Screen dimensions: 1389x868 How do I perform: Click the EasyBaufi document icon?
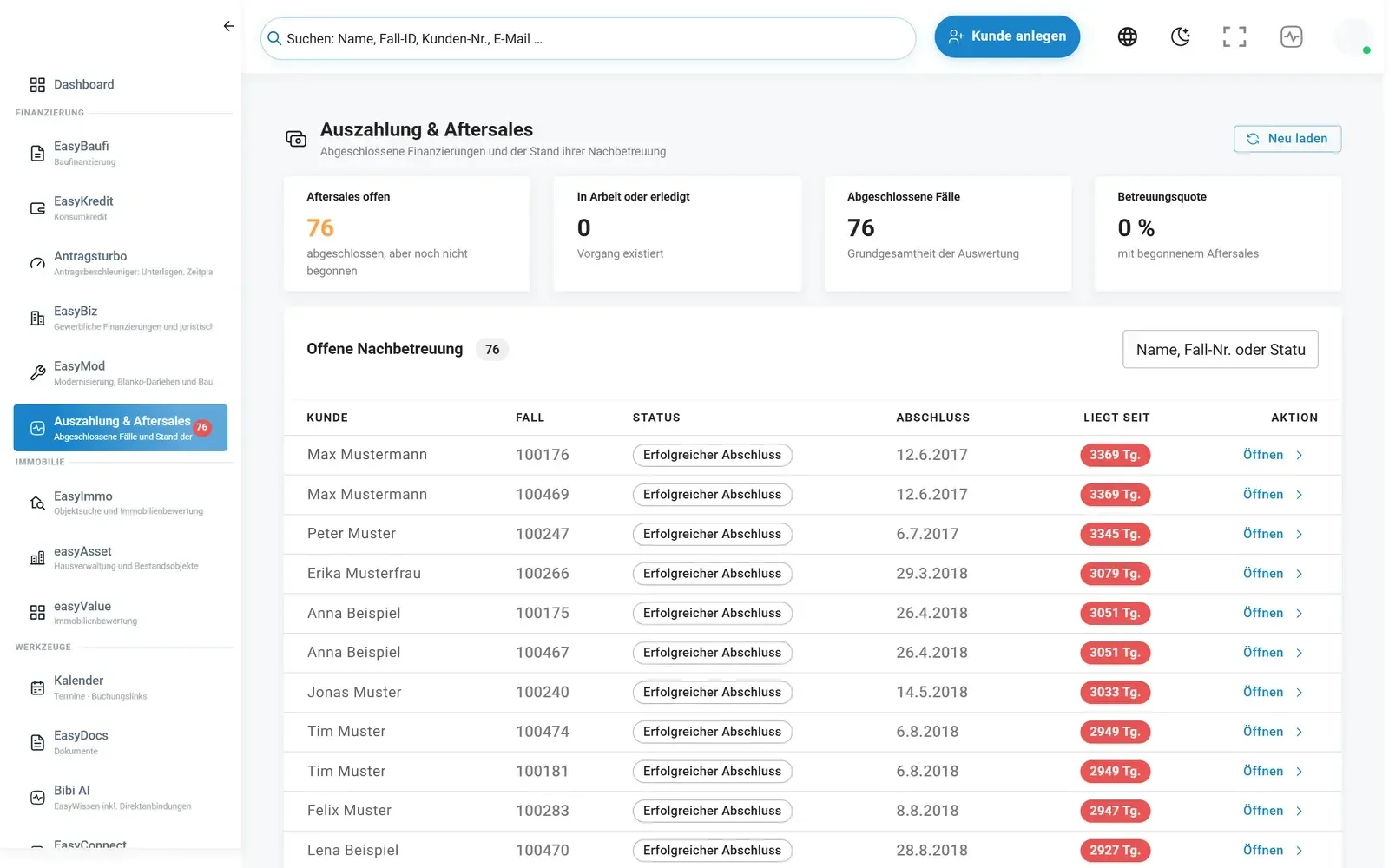pyautogui.click(x=37, y=154)
